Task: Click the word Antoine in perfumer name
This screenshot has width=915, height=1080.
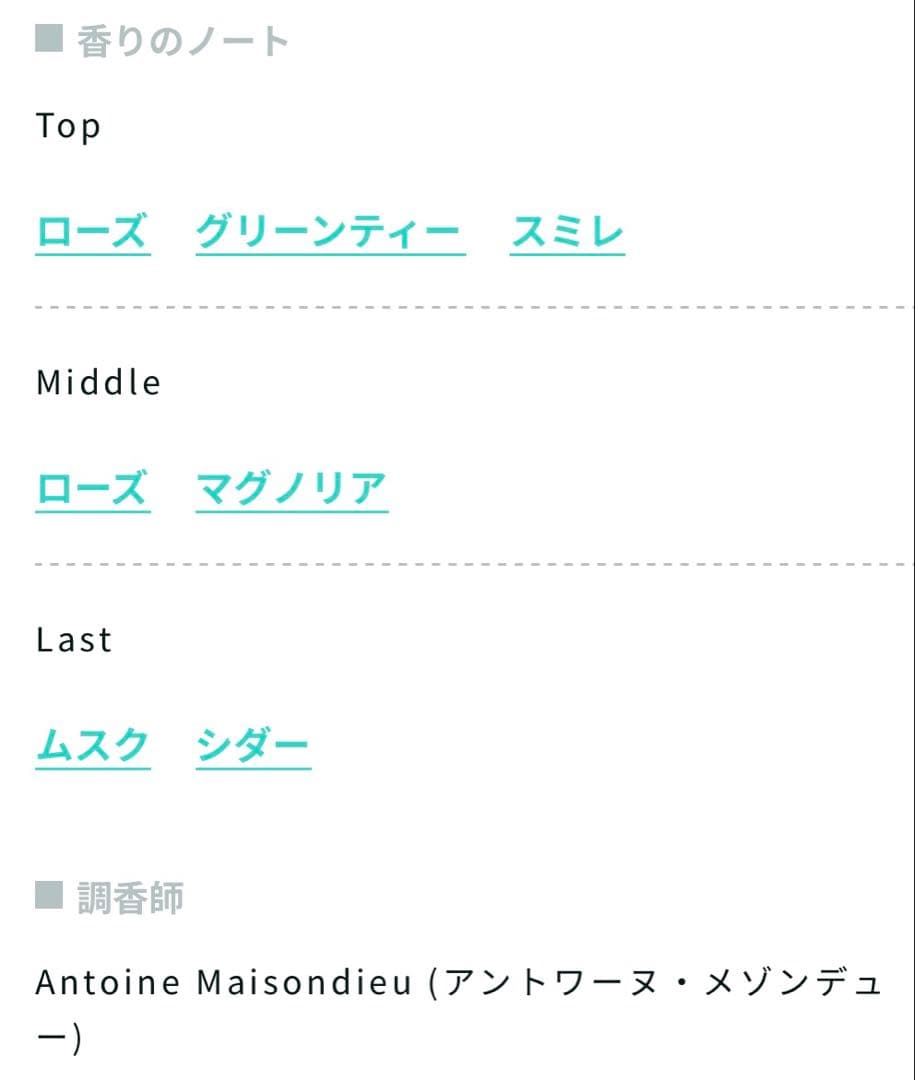Action: pos(108,984)
